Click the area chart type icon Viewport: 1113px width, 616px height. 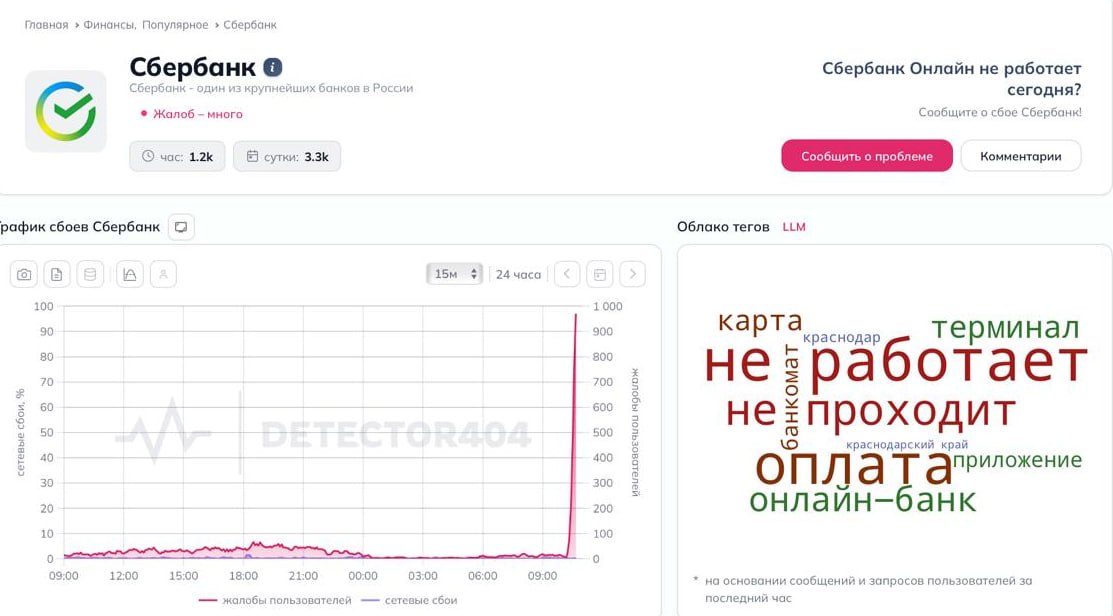coord(129,274)
